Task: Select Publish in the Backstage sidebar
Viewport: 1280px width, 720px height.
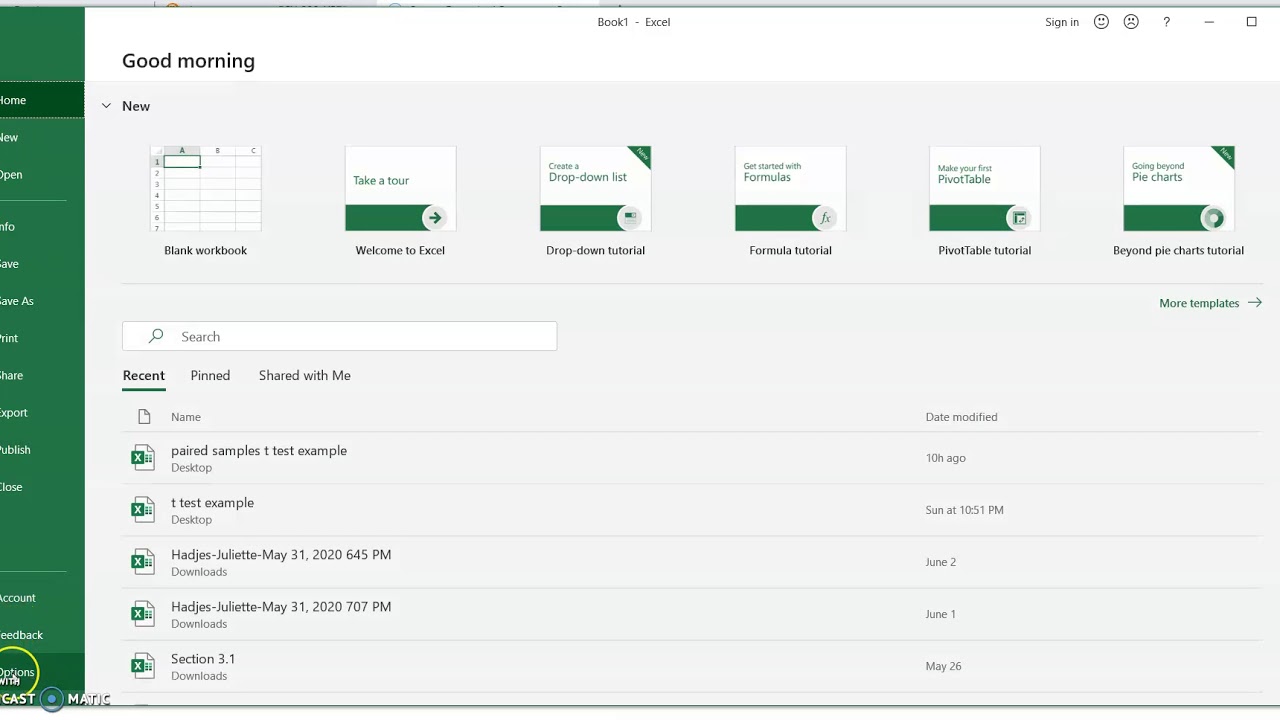Action: tap(42, 449)
